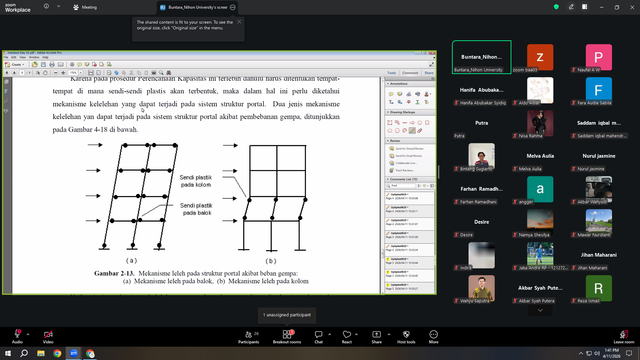This screenshot has width=640, height=360.
Task: Click Share screen icon in Zoom toolbar
Action: (376, 336)
